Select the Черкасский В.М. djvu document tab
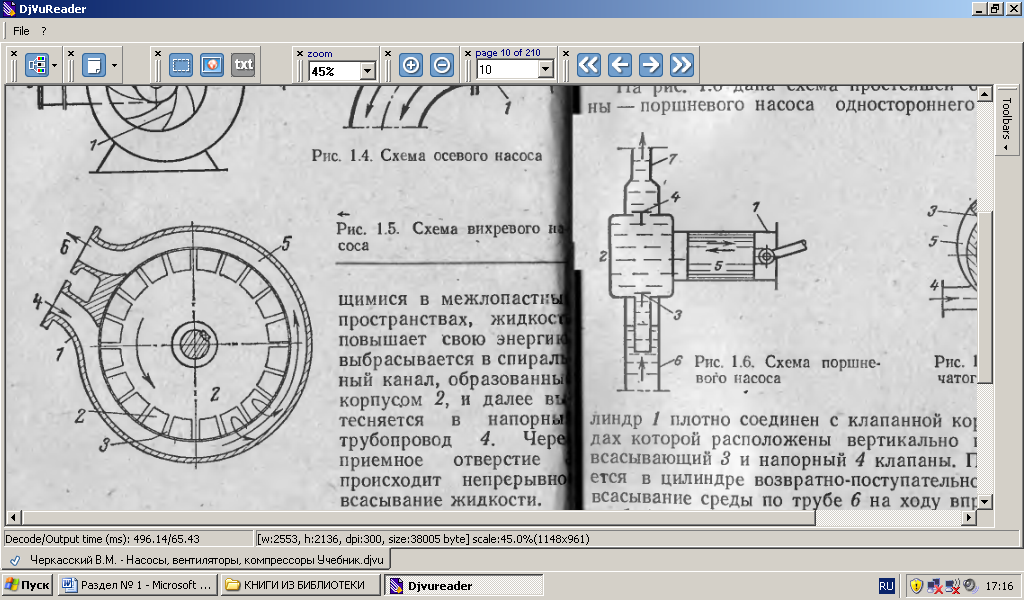Viewport: 1024px width, 600px height. pos(197,560)
